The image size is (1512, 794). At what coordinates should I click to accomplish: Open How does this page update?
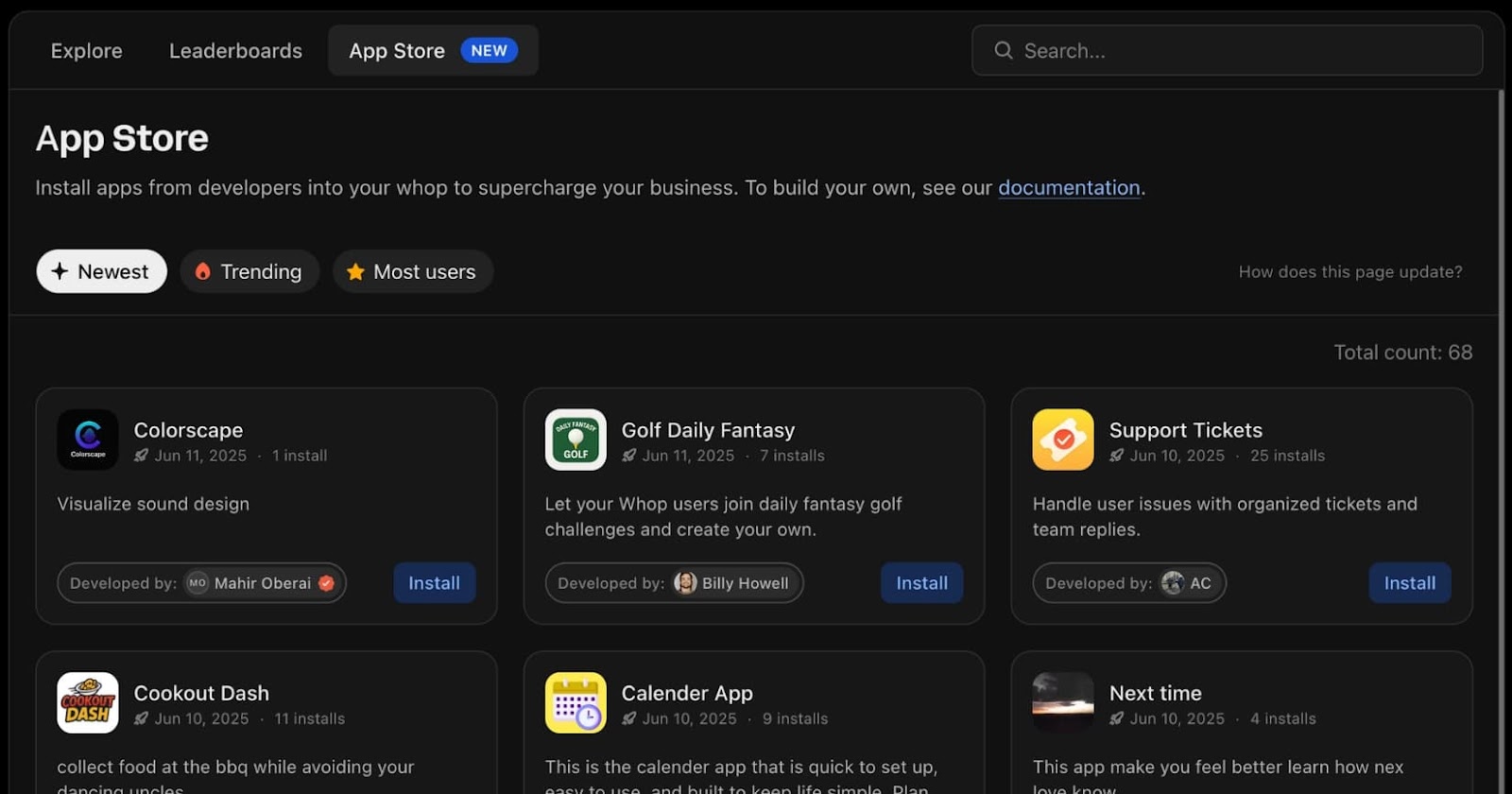[1350, 272]
